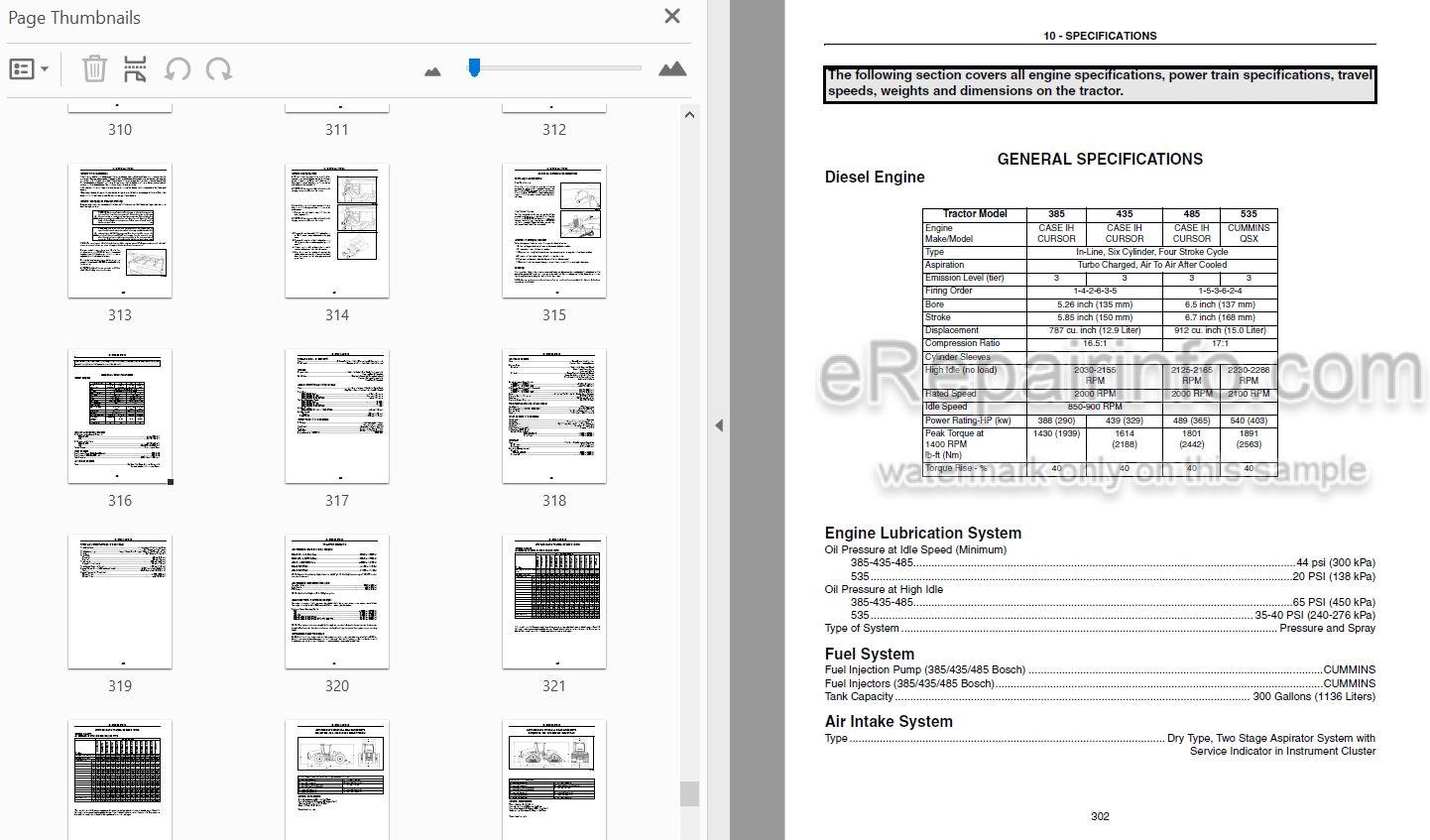Click the "Diesel Engine" heading
1430x840 pixels.
(x=875, y=177)
